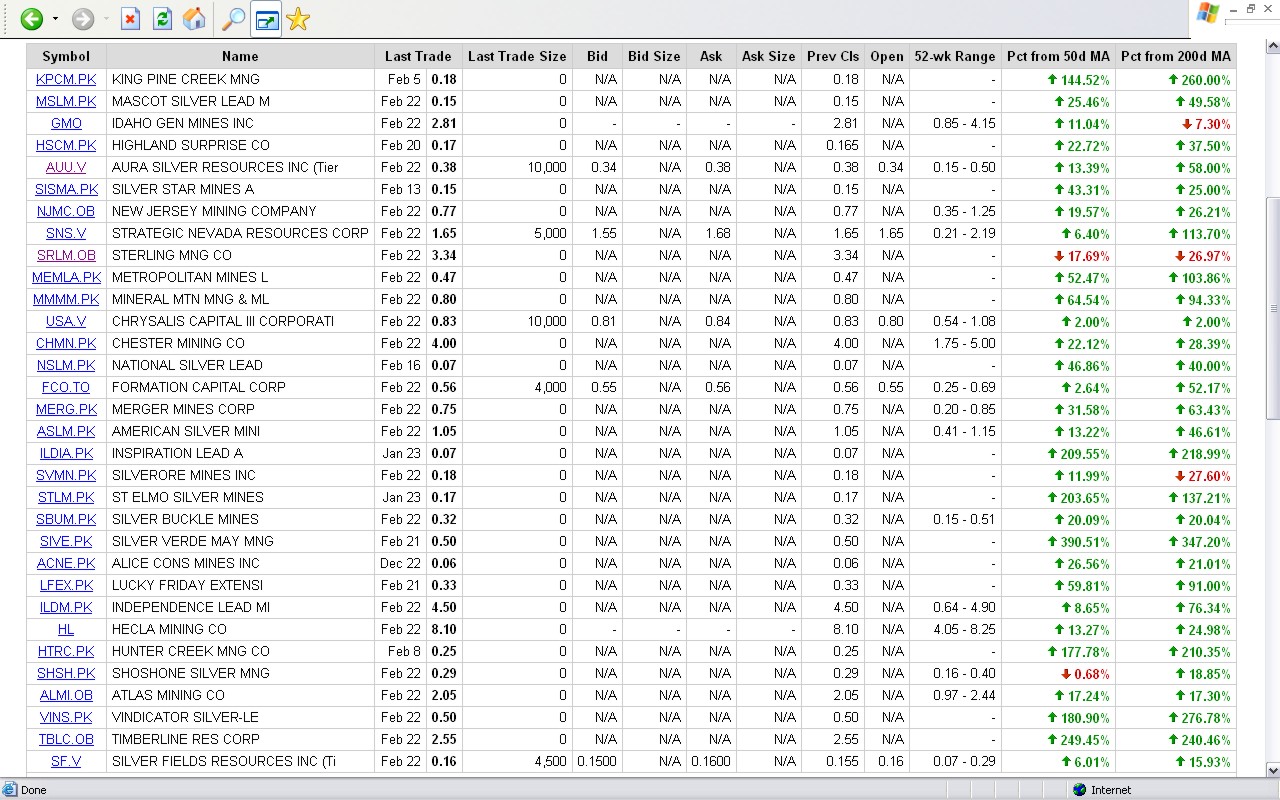Open the MMMM.PK symbol link
The image size is (1280, 800).
[x=66, y=299]
